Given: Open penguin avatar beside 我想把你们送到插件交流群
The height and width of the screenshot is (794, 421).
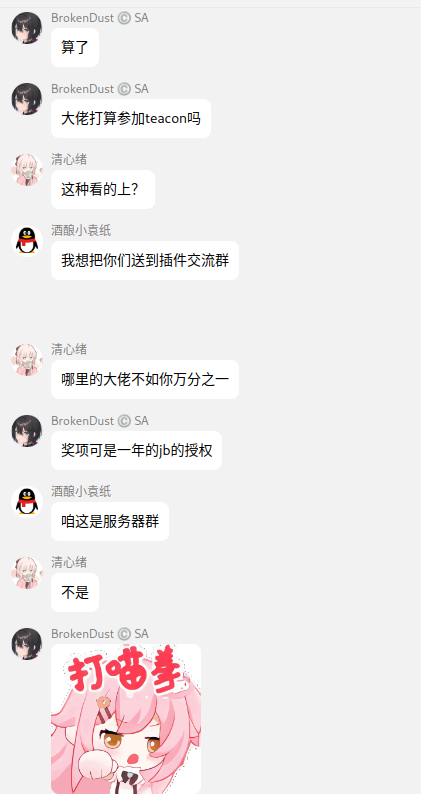Looking at the screenshot, I should click(x=27, y=241).
